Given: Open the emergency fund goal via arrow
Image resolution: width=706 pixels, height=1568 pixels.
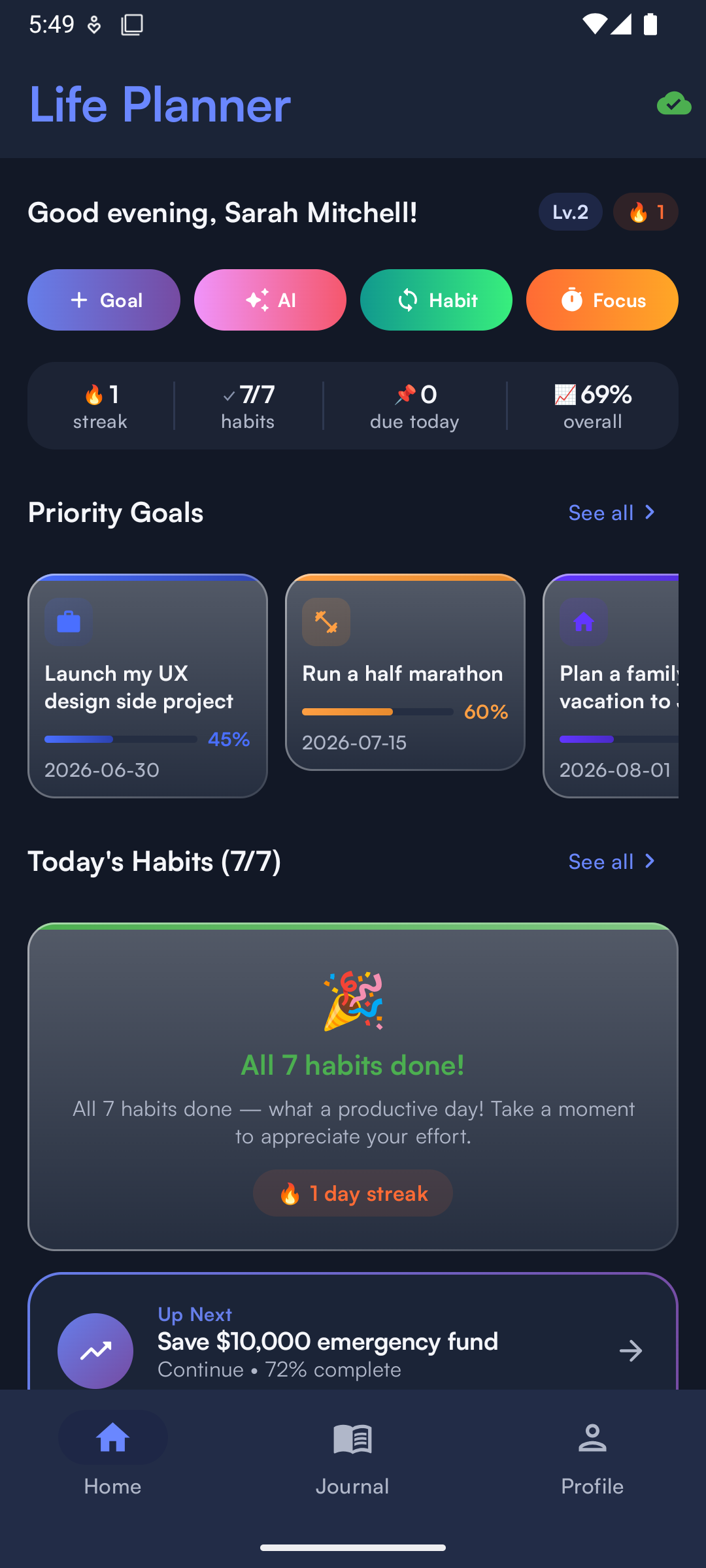Looking at the screenshot, I should point(631,1350).
